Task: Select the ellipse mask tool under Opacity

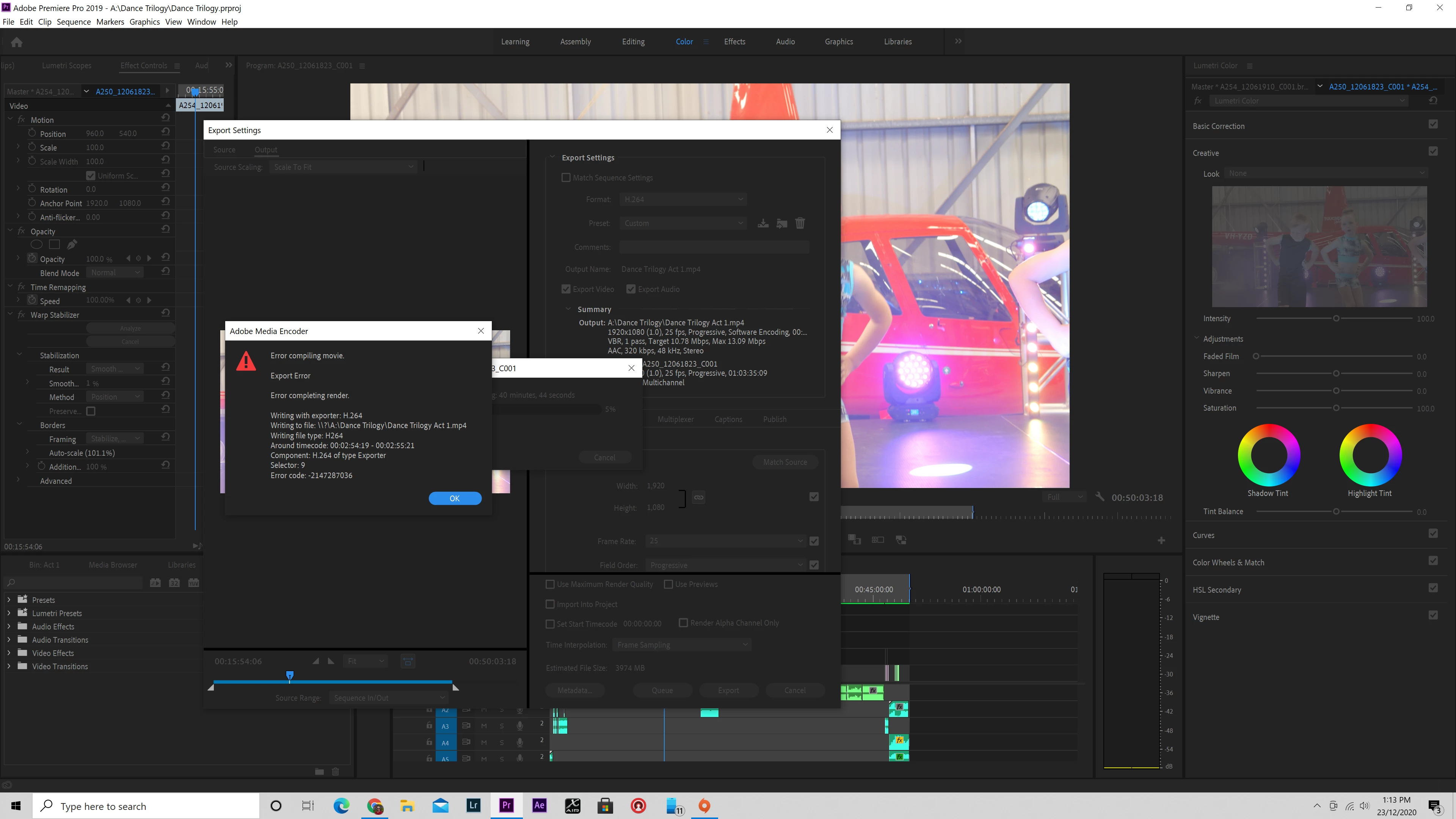Action: (36, 244)
